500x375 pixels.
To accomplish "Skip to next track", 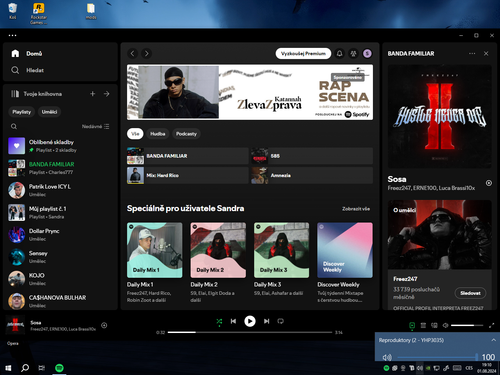I will 266,321.
